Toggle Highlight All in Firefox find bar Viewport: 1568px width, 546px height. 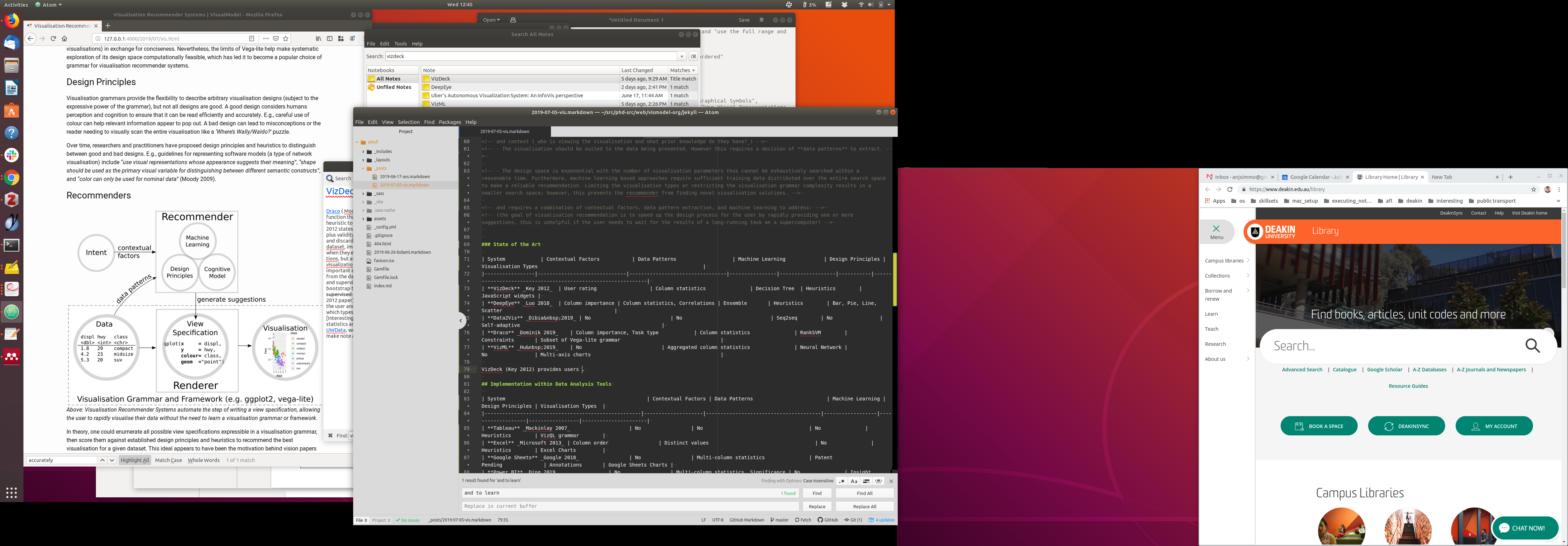[134, 460]
